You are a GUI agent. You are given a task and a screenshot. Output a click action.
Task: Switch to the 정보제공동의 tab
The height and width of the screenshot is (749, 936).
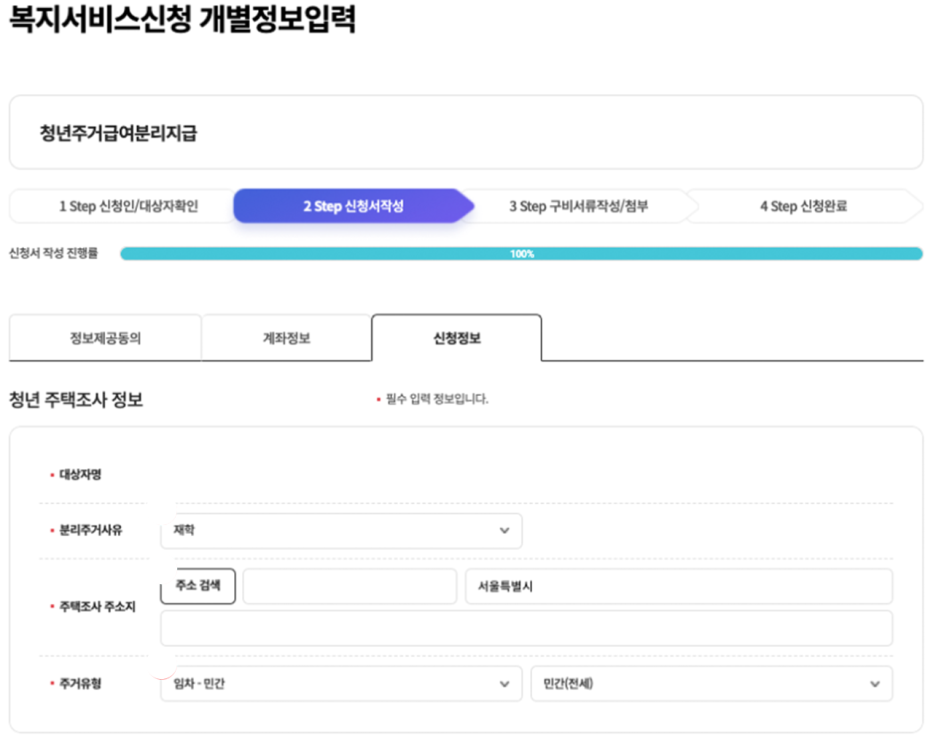tap(105, 337)
